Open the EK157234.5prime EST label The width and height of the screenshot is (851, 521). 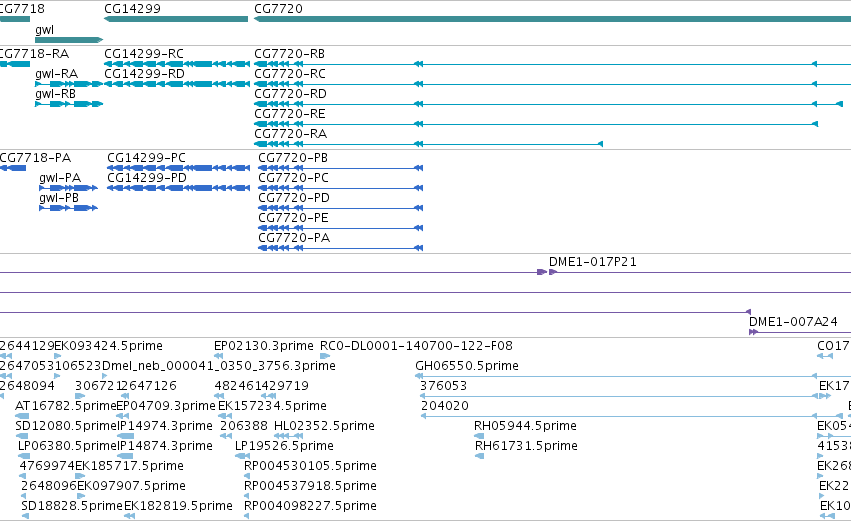click(x=272, y=406)
